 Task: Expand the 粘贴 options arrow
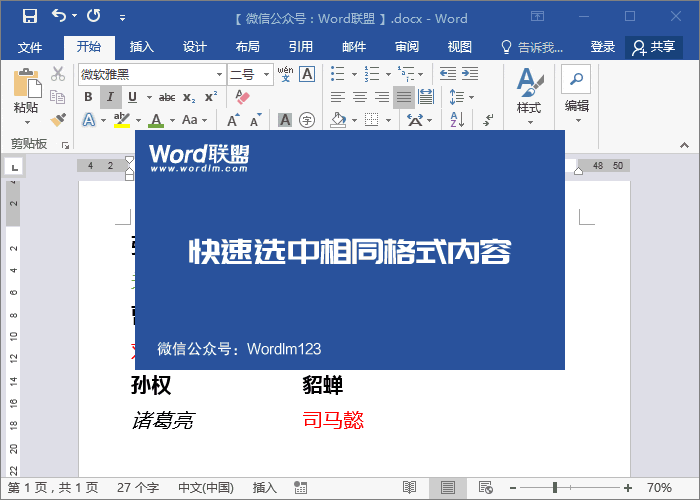(27, 122)
